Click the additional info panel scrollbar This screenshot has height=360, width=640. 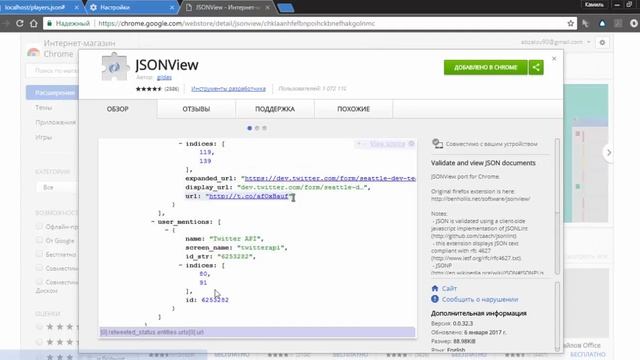557,316
